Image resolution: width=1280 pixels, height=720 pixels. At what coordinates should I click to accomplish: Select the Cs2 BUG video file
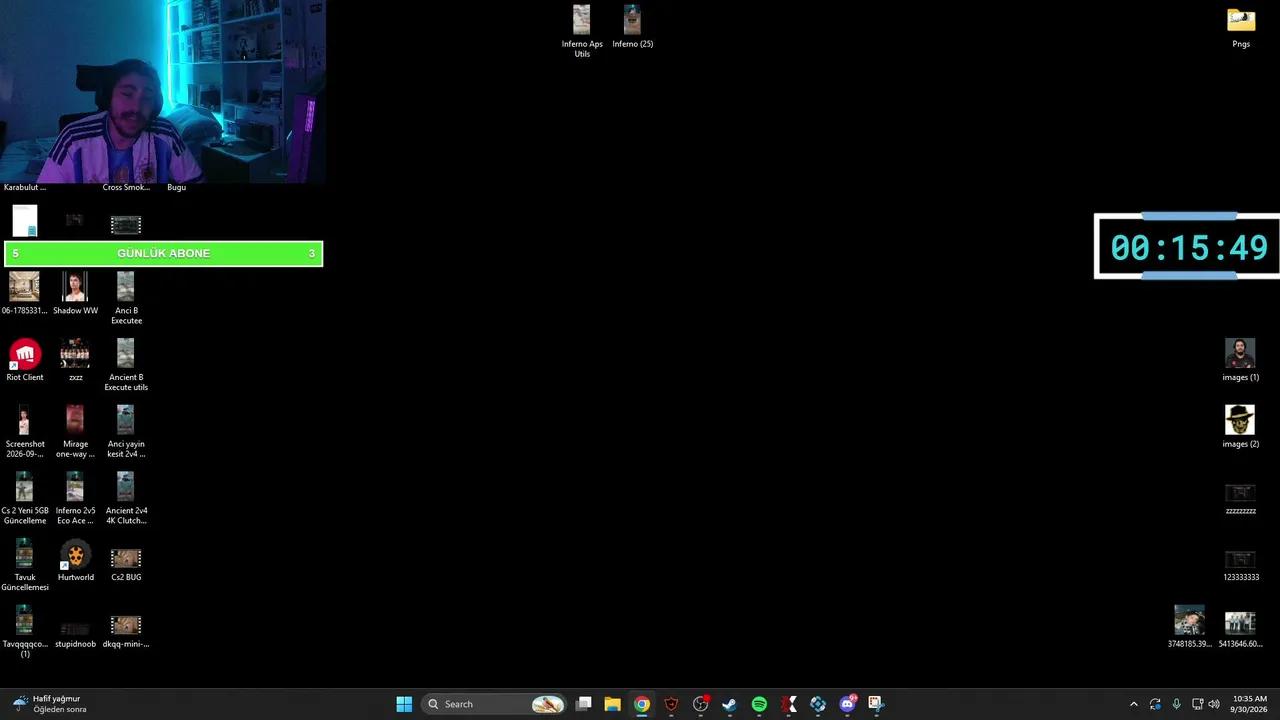click(126, 563)
